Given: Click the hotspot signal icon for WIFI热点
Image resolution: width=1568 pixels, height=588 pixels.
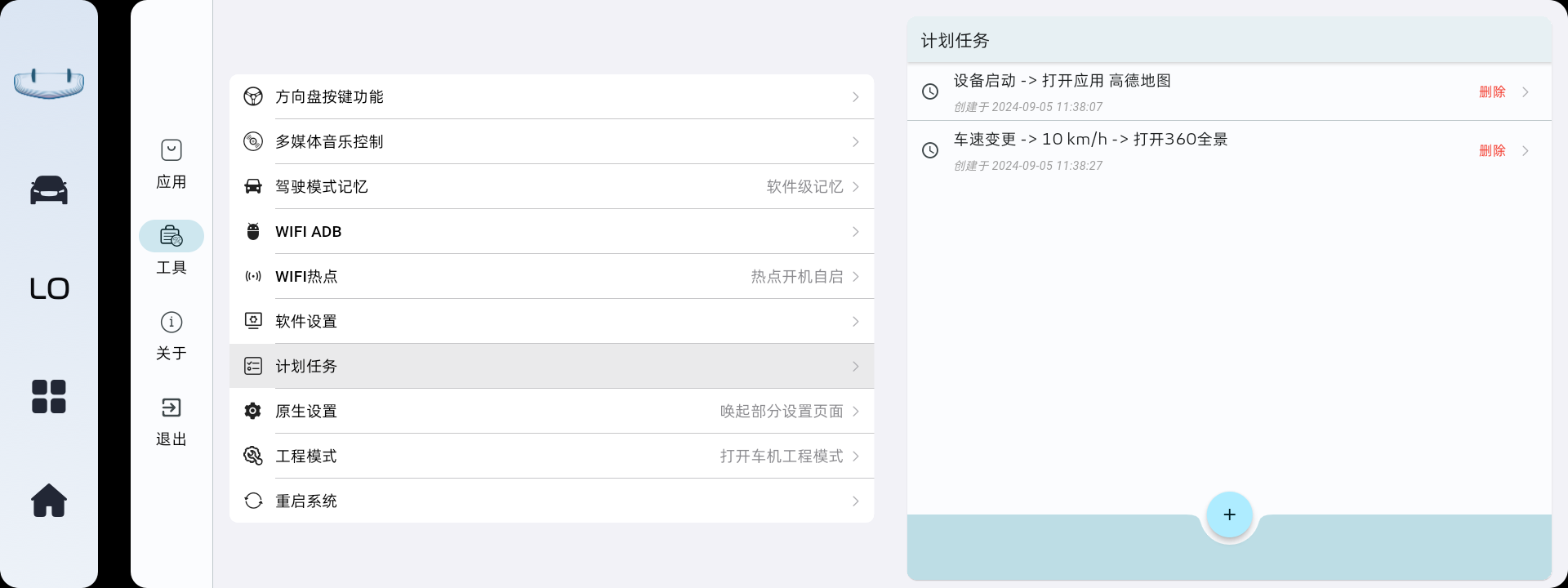Looking at the screenshot, I should coord(253,277).
